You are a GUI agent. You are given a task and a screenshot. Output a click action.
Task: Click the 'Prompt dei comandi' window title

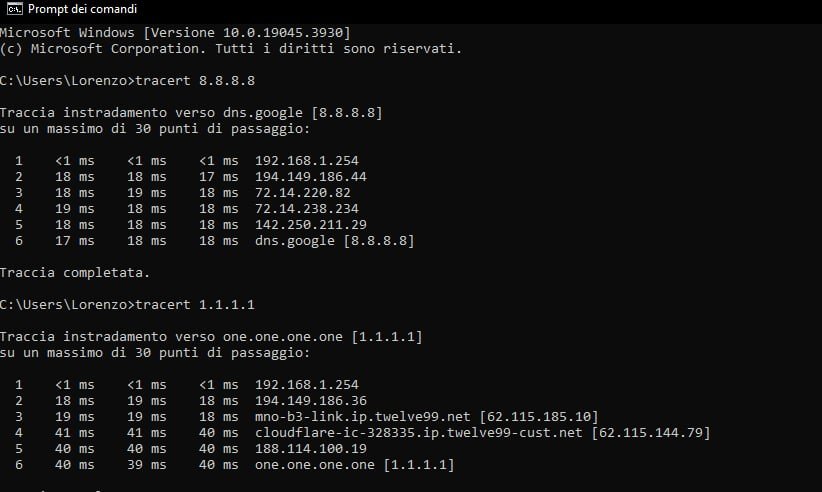coord(82,9)
